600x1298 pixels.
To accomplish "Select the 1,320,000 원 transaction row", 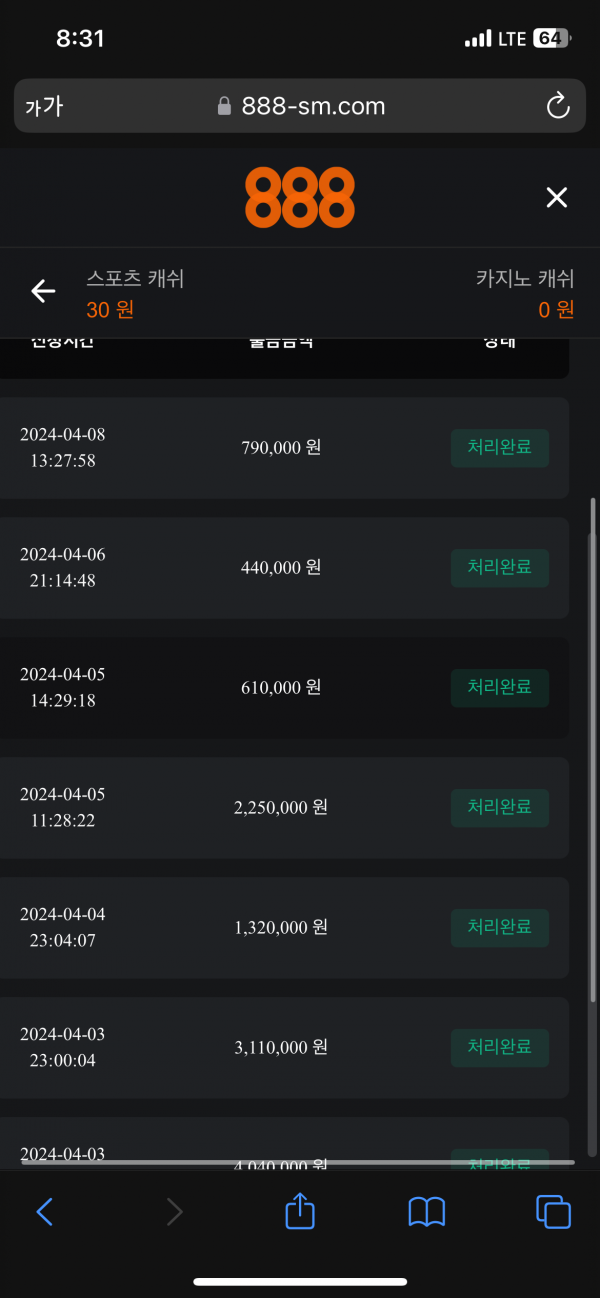I will point(281,927).
